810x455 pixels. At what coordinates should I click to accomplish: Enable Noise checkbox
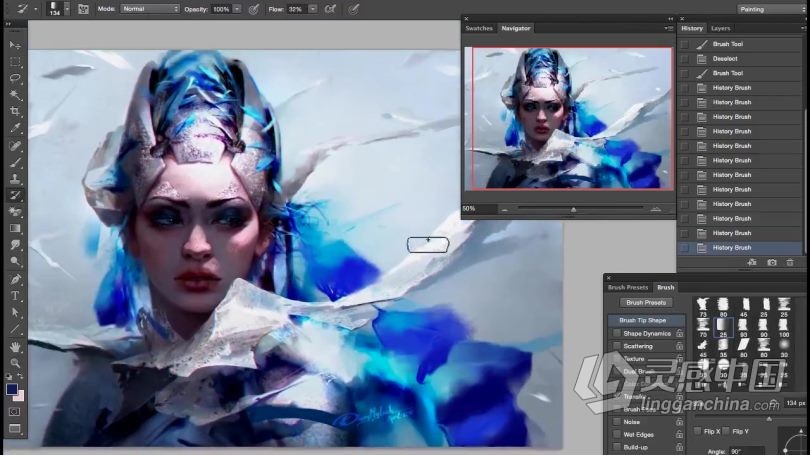[x=617, y=422]
